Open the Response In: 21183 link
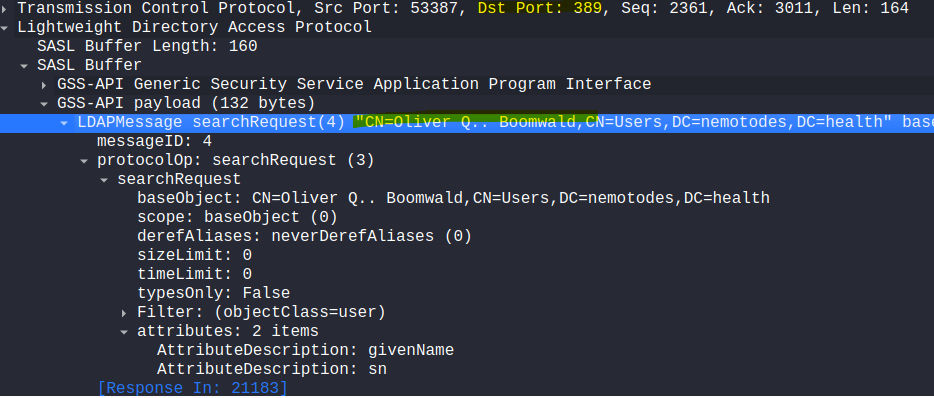This screenshot has width=934, height=398. tap(192, 388)
